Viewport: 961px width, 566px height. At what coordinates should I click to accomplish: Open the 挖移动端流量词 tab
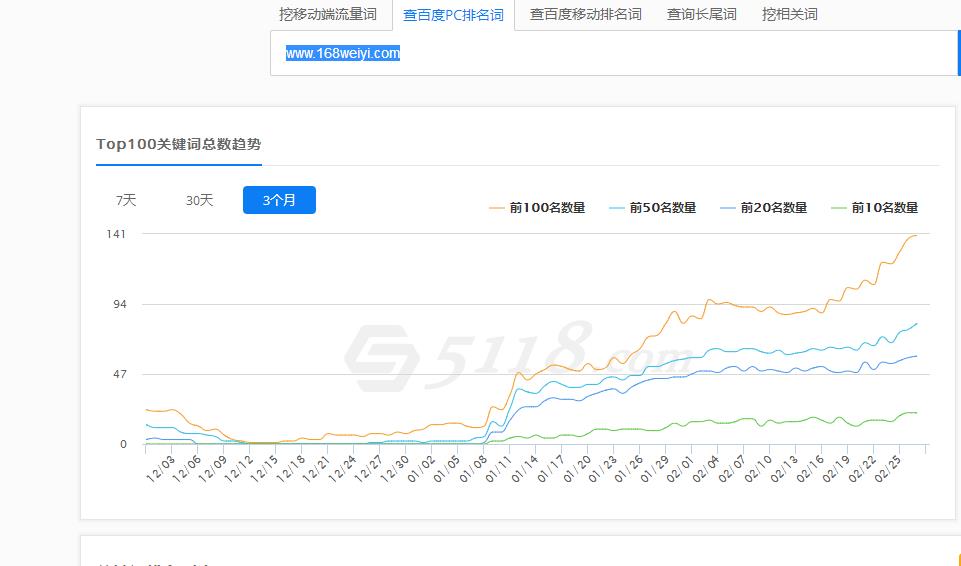(327, 14)
